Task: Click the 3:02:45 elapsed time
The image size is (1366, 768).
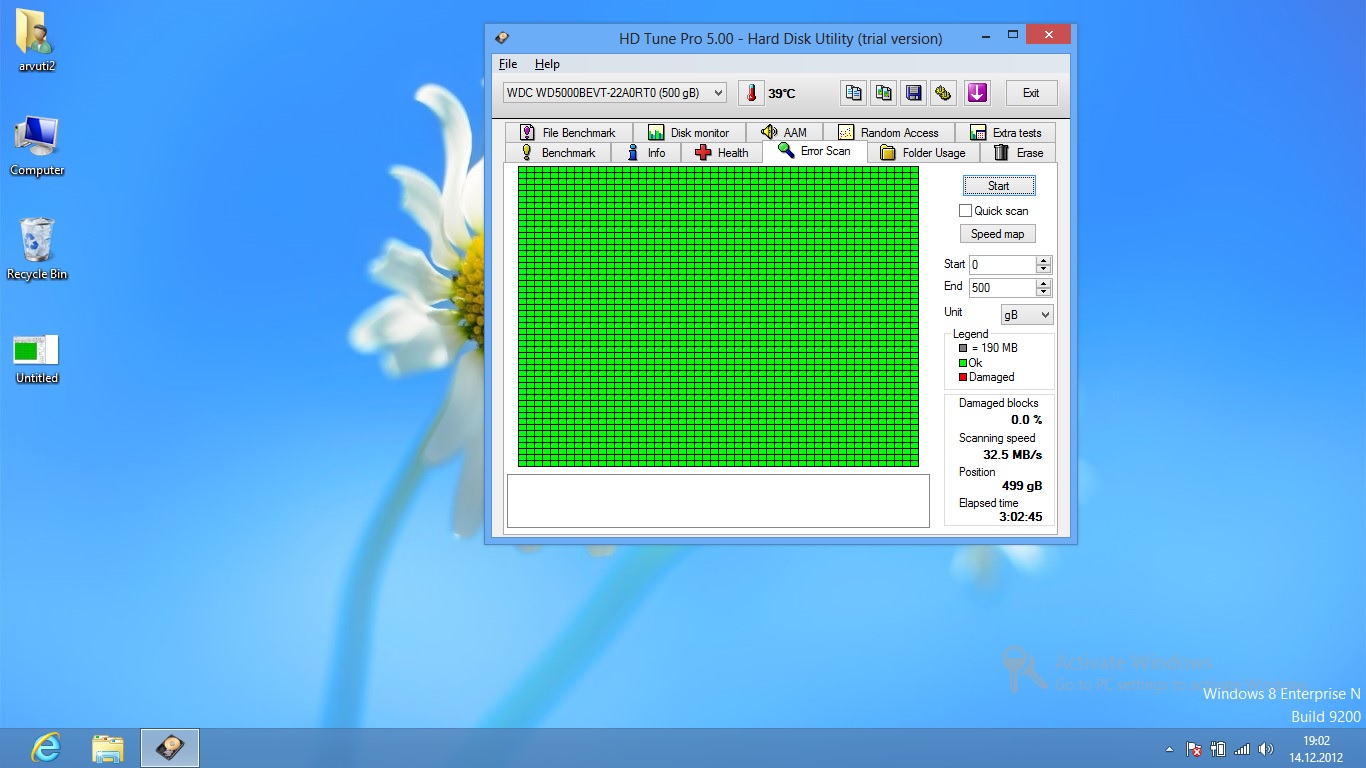Action: click(x=1020, y=517)
